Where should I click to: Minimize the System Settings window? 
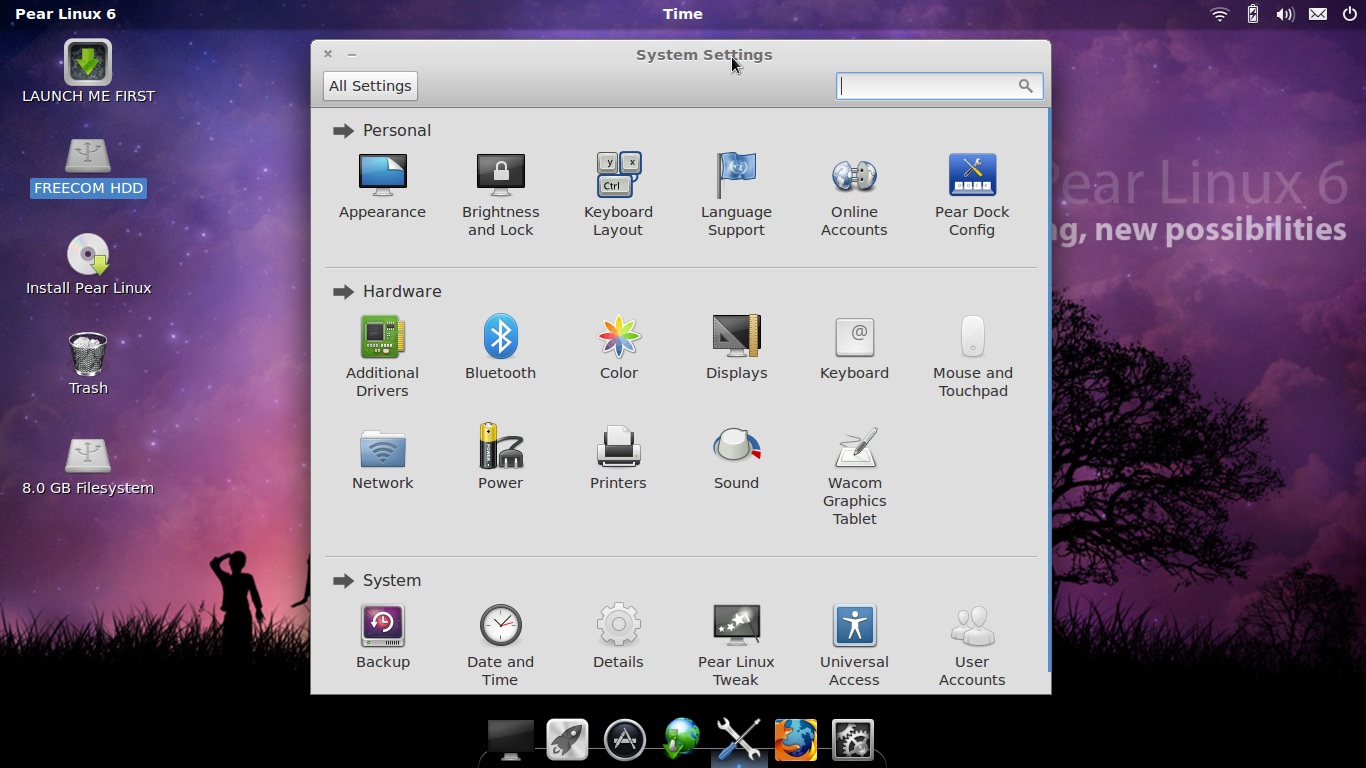[x=352, y=54]
